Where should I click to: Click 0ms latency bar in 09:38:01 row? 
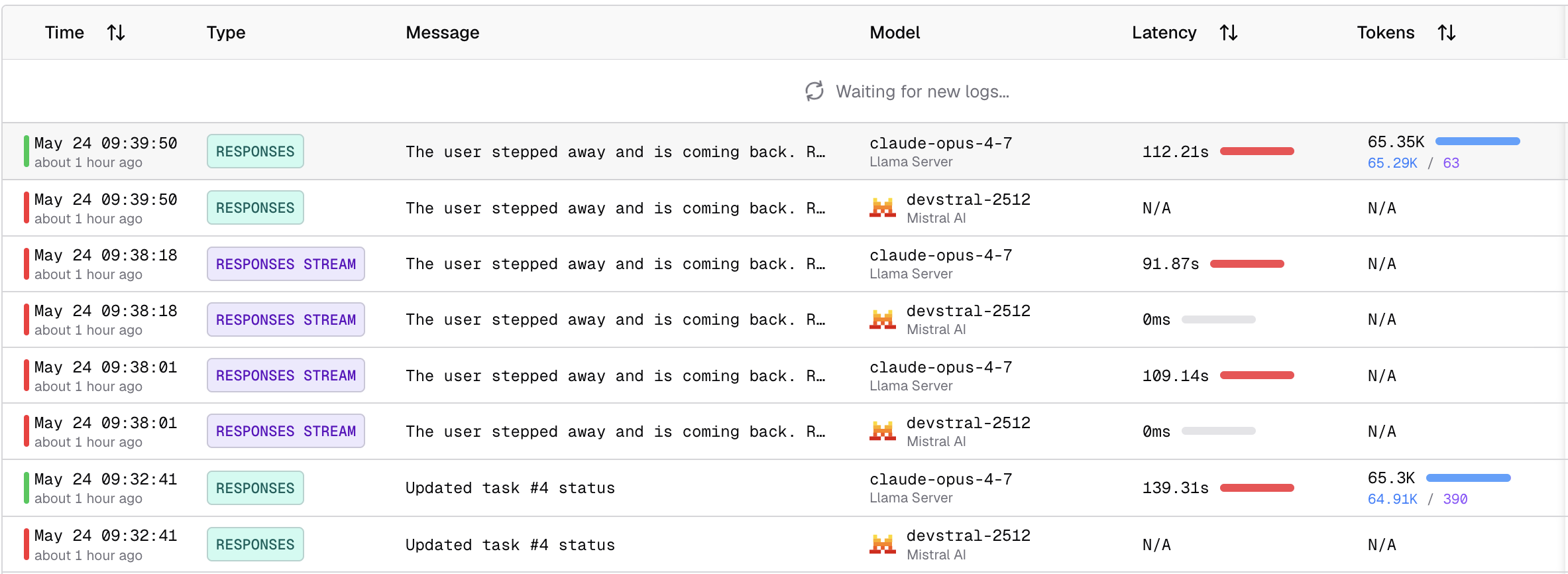click(1219, 431)
